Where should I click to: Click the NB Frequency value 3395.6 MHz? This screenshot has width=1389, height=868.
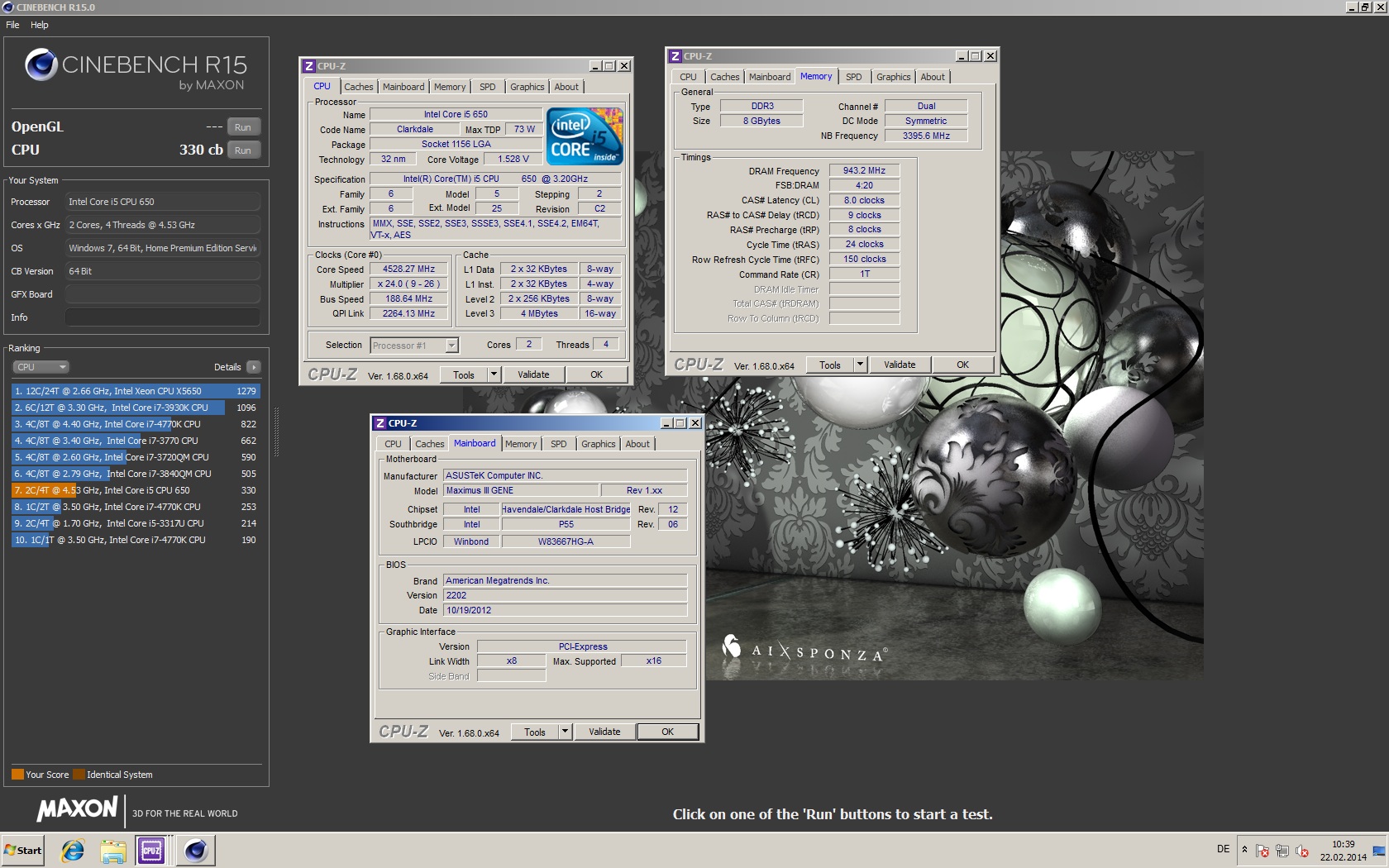(926, 136)
